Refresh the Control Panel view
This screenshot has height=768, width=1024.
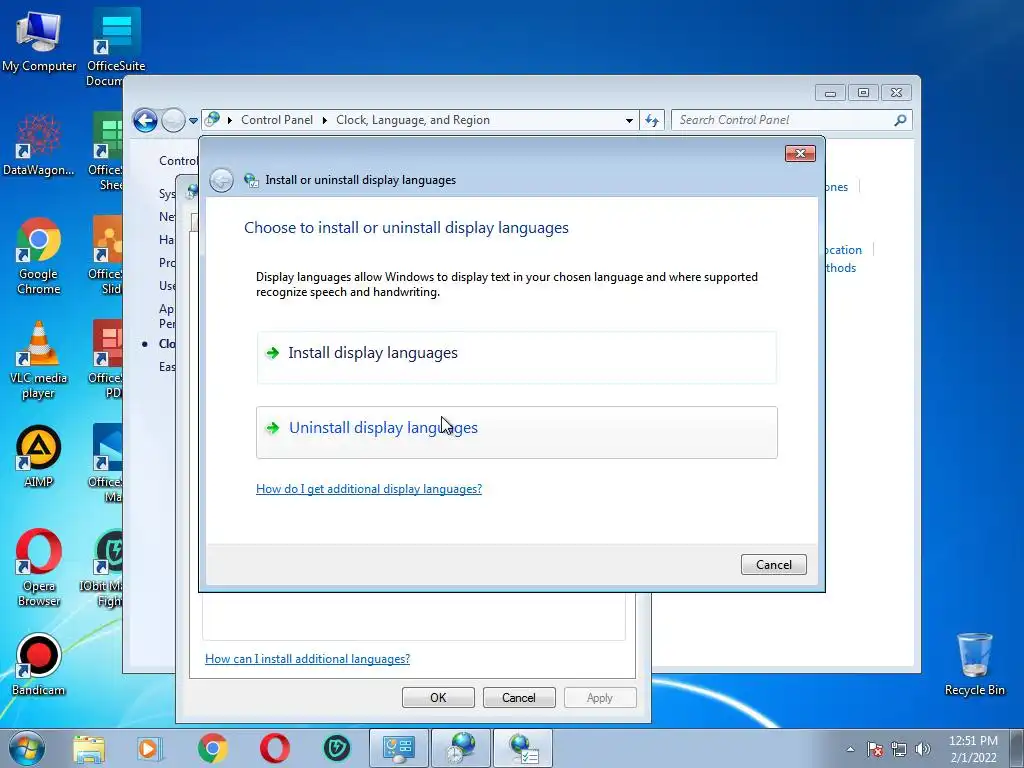(x=652, y=120)
